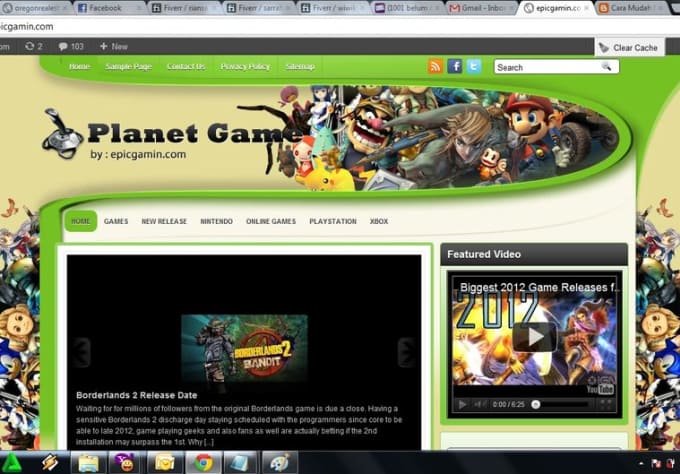Switch to the Cara Mudah browser tab

pos(631,8)
